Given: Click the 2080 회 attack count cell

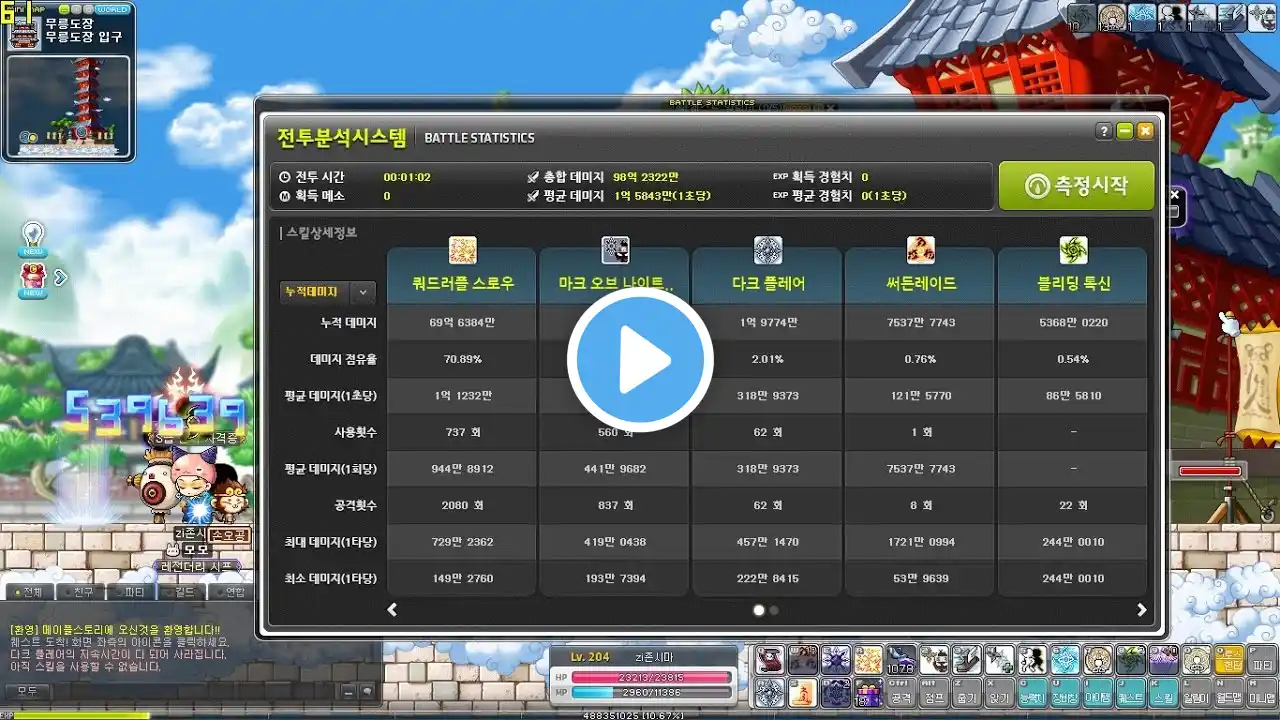Looking at the screenshot, I should (x=462, y=505).
